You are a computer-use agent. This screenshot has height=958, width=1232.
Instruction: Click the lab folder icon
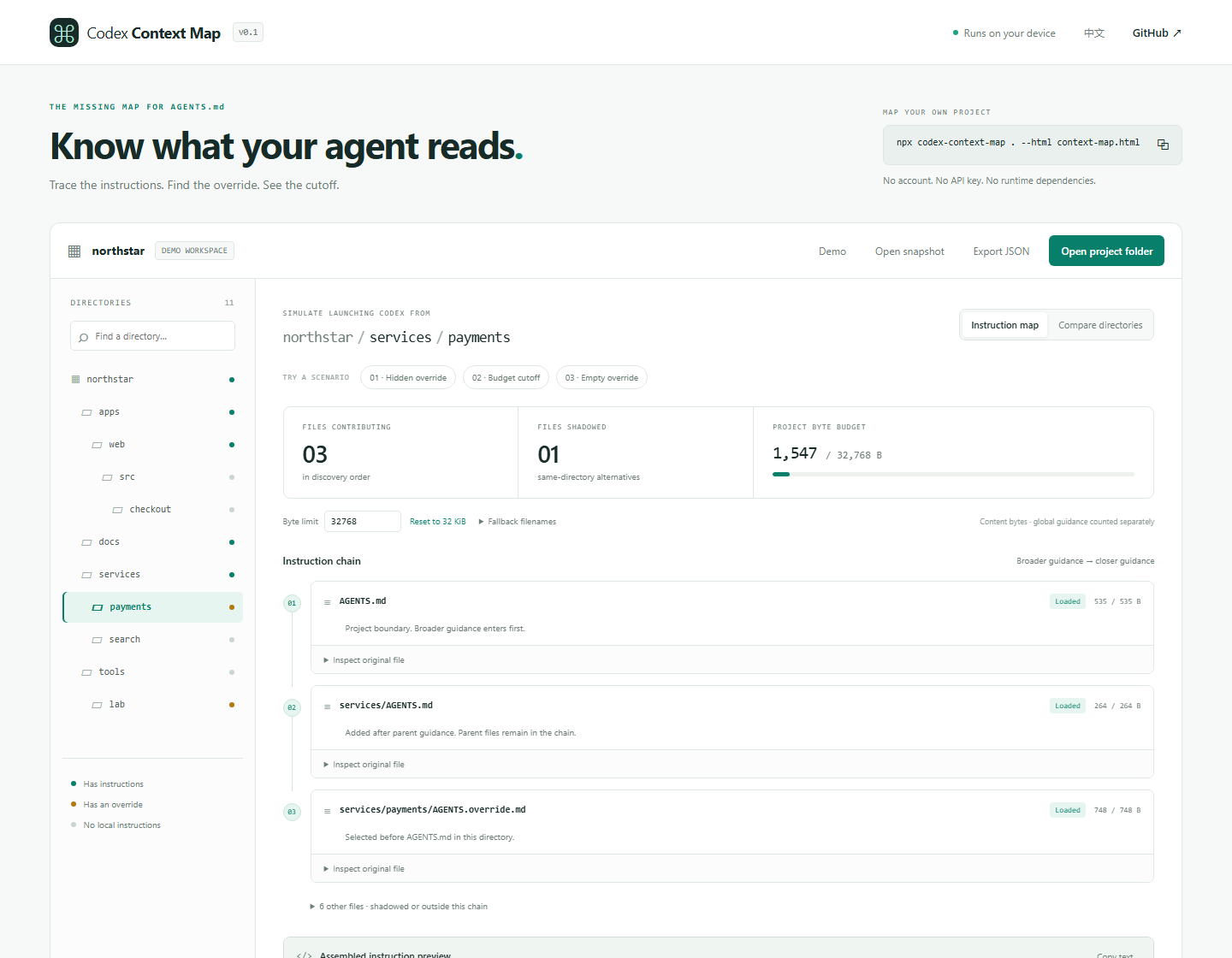coord(97,705)
